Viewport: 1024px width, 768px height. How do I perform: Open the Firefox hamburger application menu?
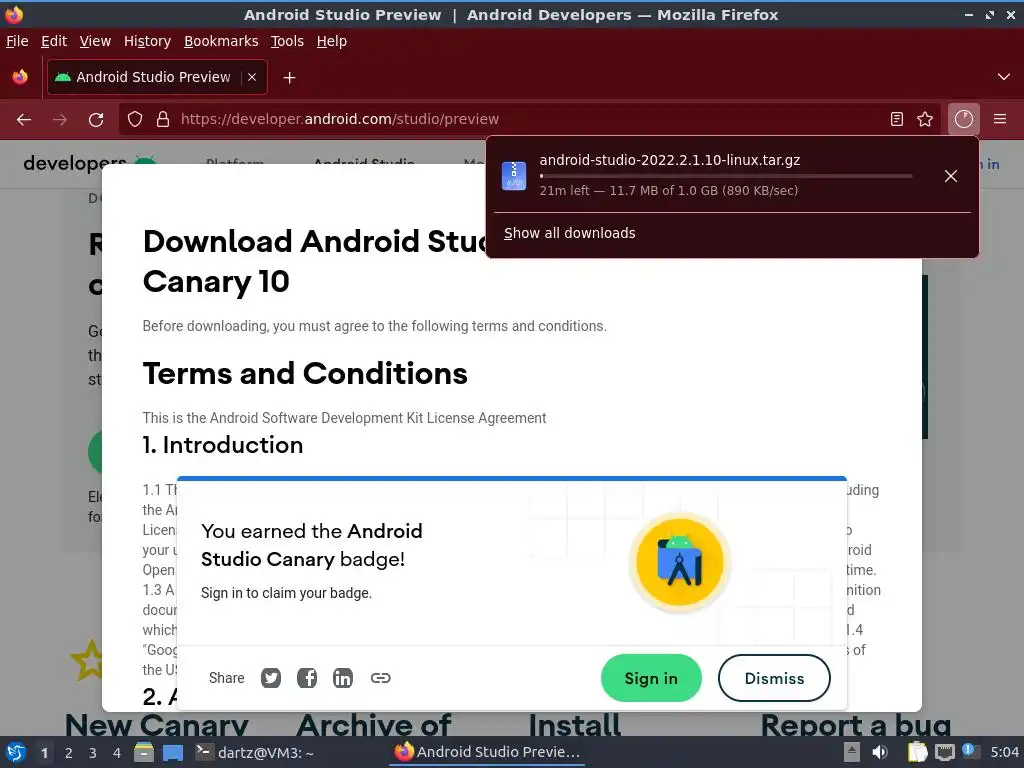pyautogui.click(x=1000, y=119)
